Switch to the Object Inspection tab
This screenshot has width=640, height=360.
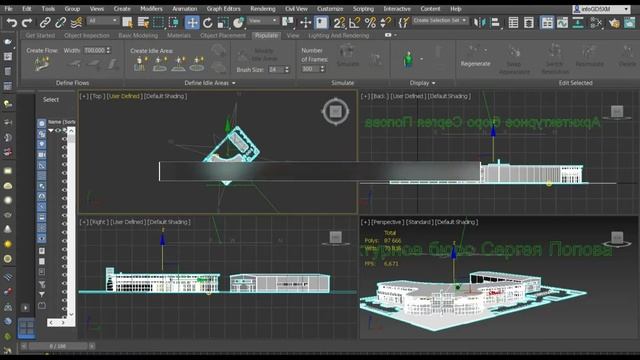click(87, 36)
